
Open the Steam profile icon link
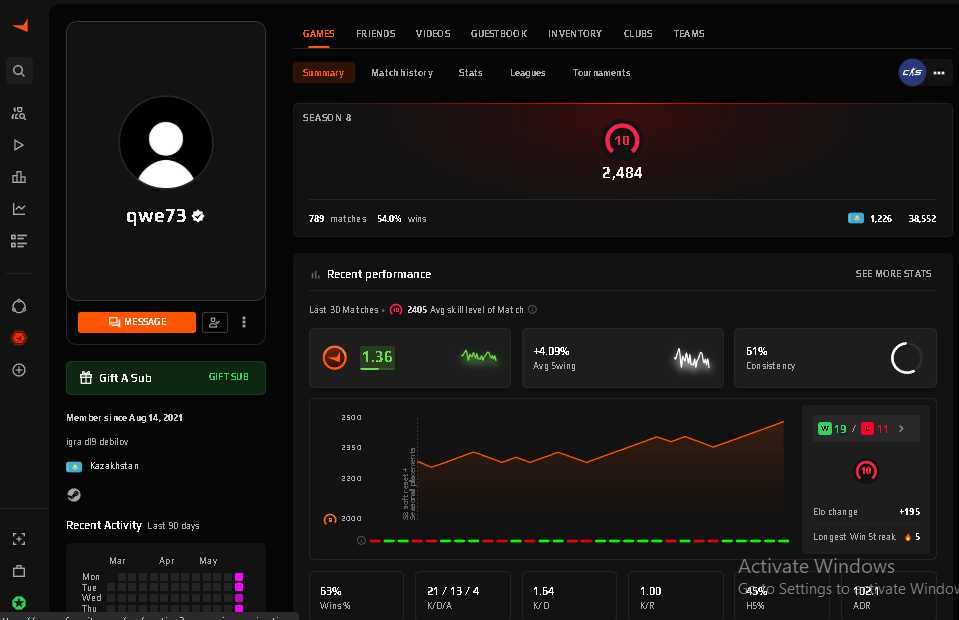tap(74, 495)
